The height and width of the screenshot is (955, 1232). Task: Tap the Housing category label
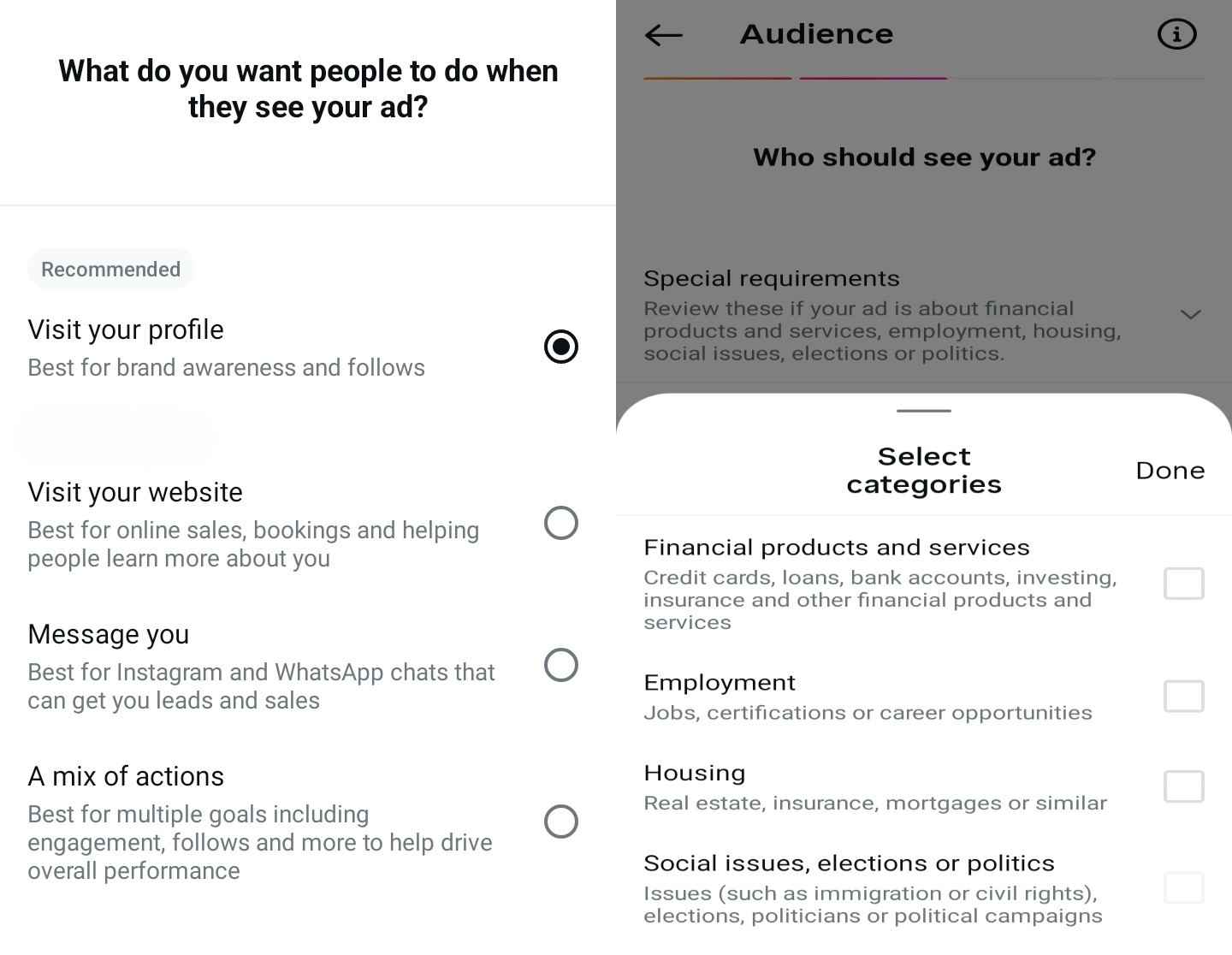(x=695, y=773)
